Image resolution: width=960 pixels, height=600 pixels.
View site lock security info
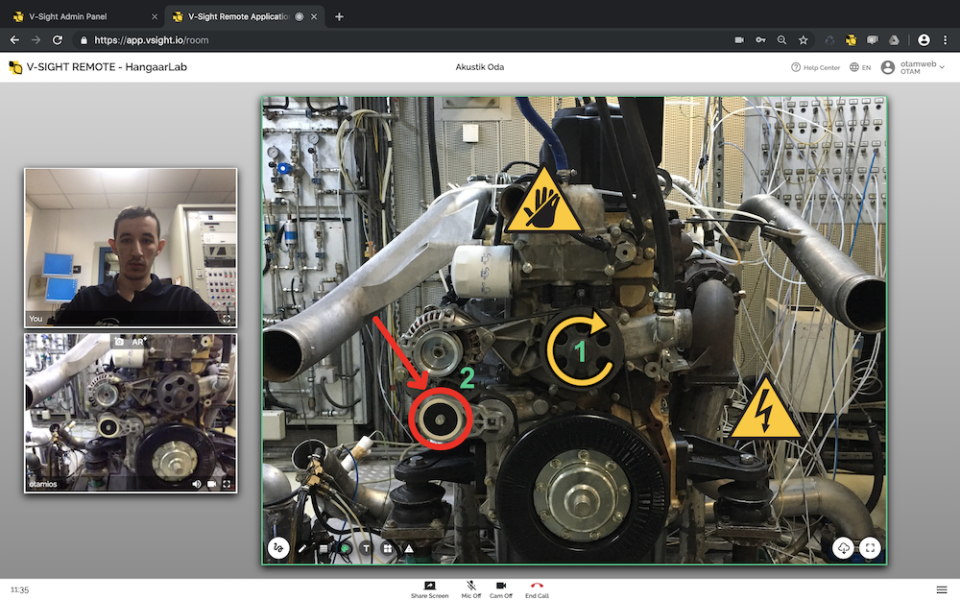coord(84,40)
